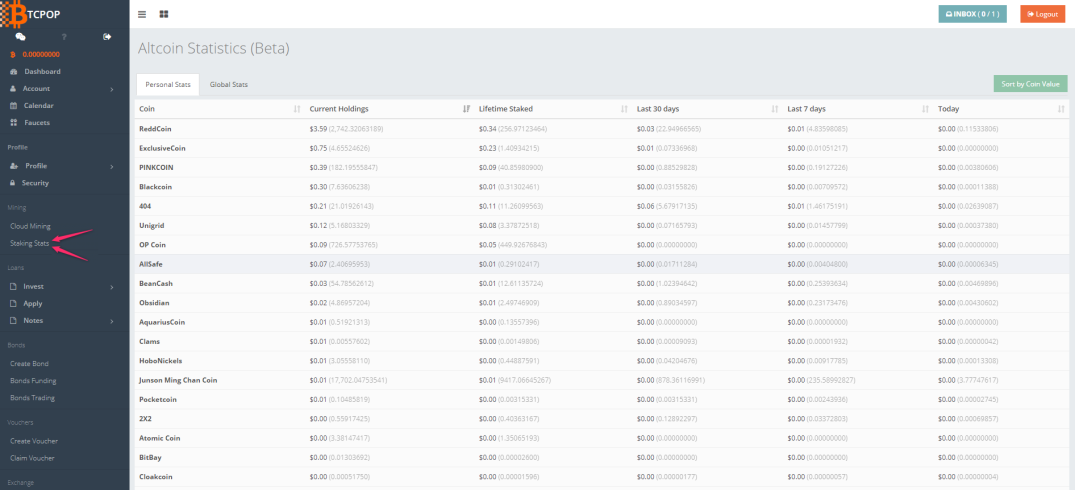Select the ReddCoin row name

coord(154,129)
